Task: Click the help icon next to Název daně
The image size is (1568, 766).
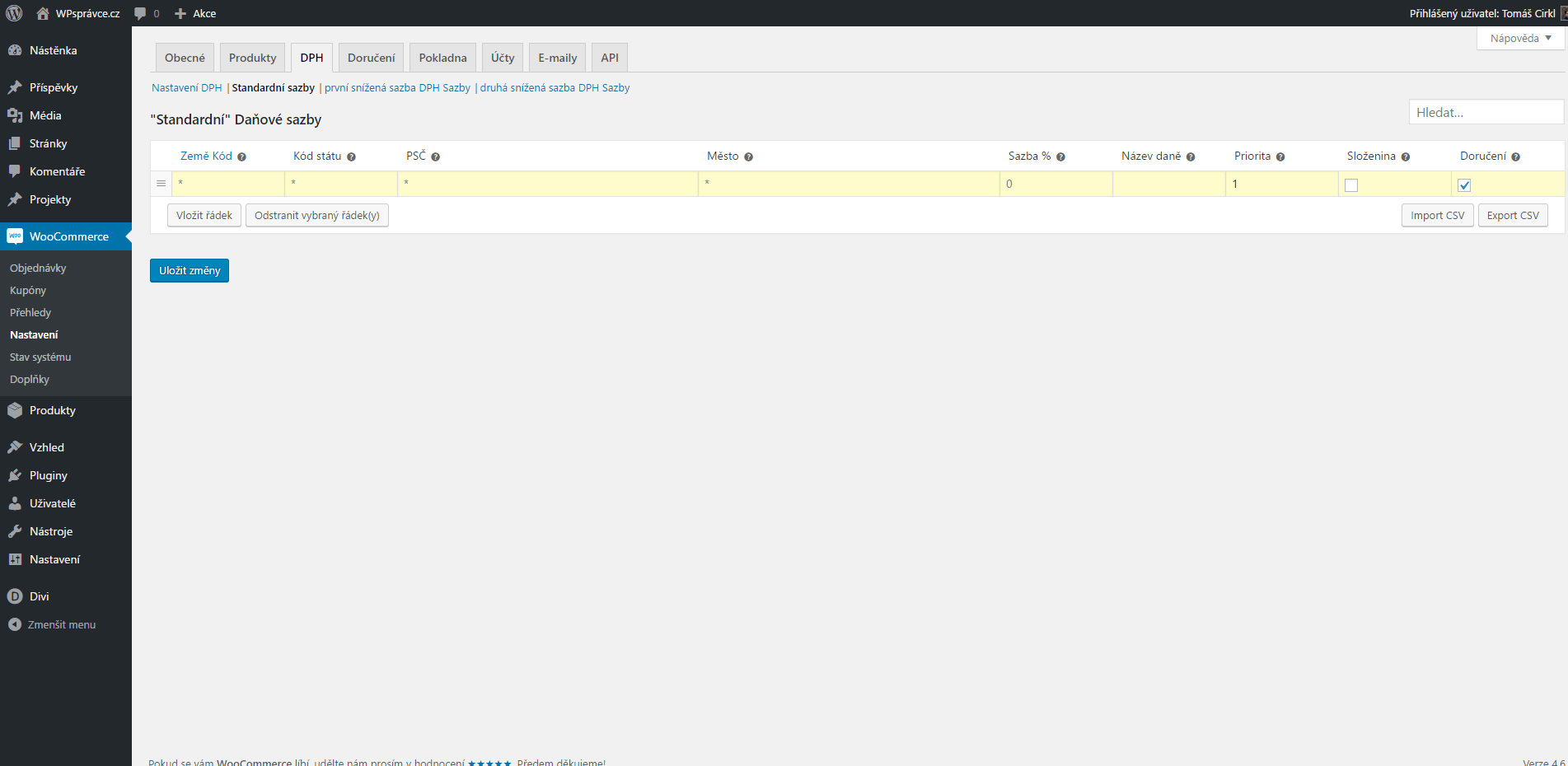Action: 1191,156
